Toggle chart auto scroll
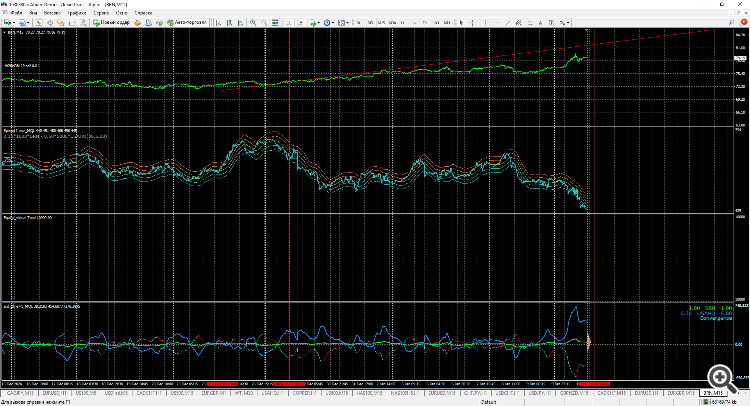The height and width of the screenshot is (406, 750). [x=290, y=20]
